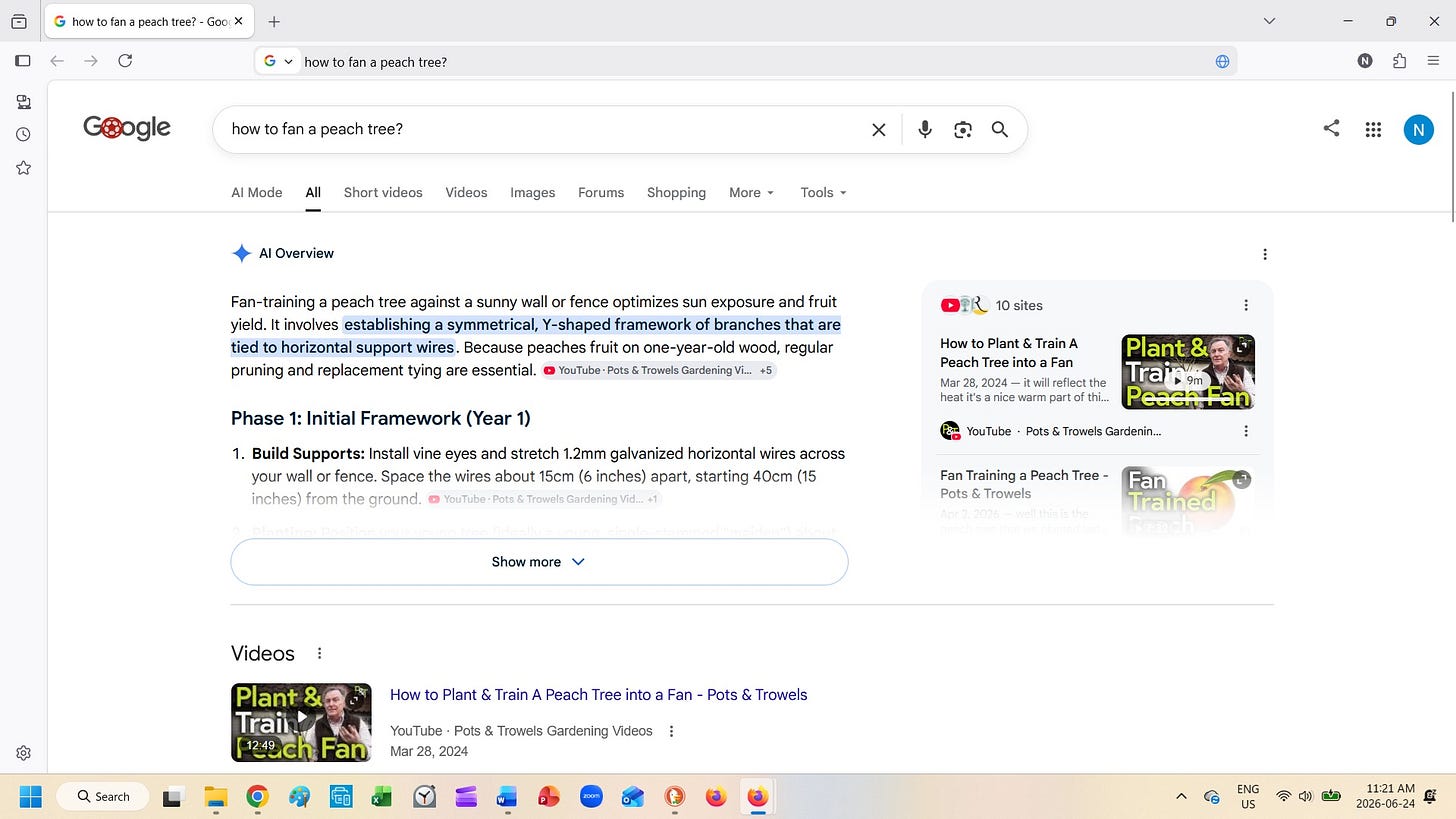Open three-dot menu next to the Videos heading
Screen dimensions: 1456x819
(320, 653)
